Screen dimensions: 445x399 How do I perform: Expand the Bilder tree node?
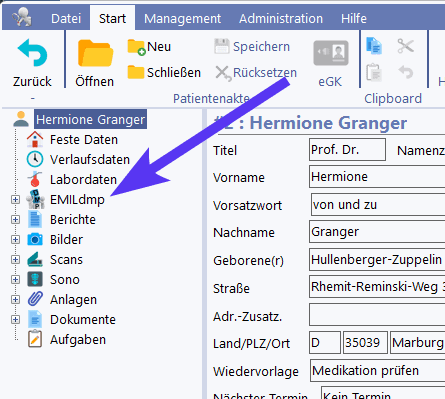15,239
